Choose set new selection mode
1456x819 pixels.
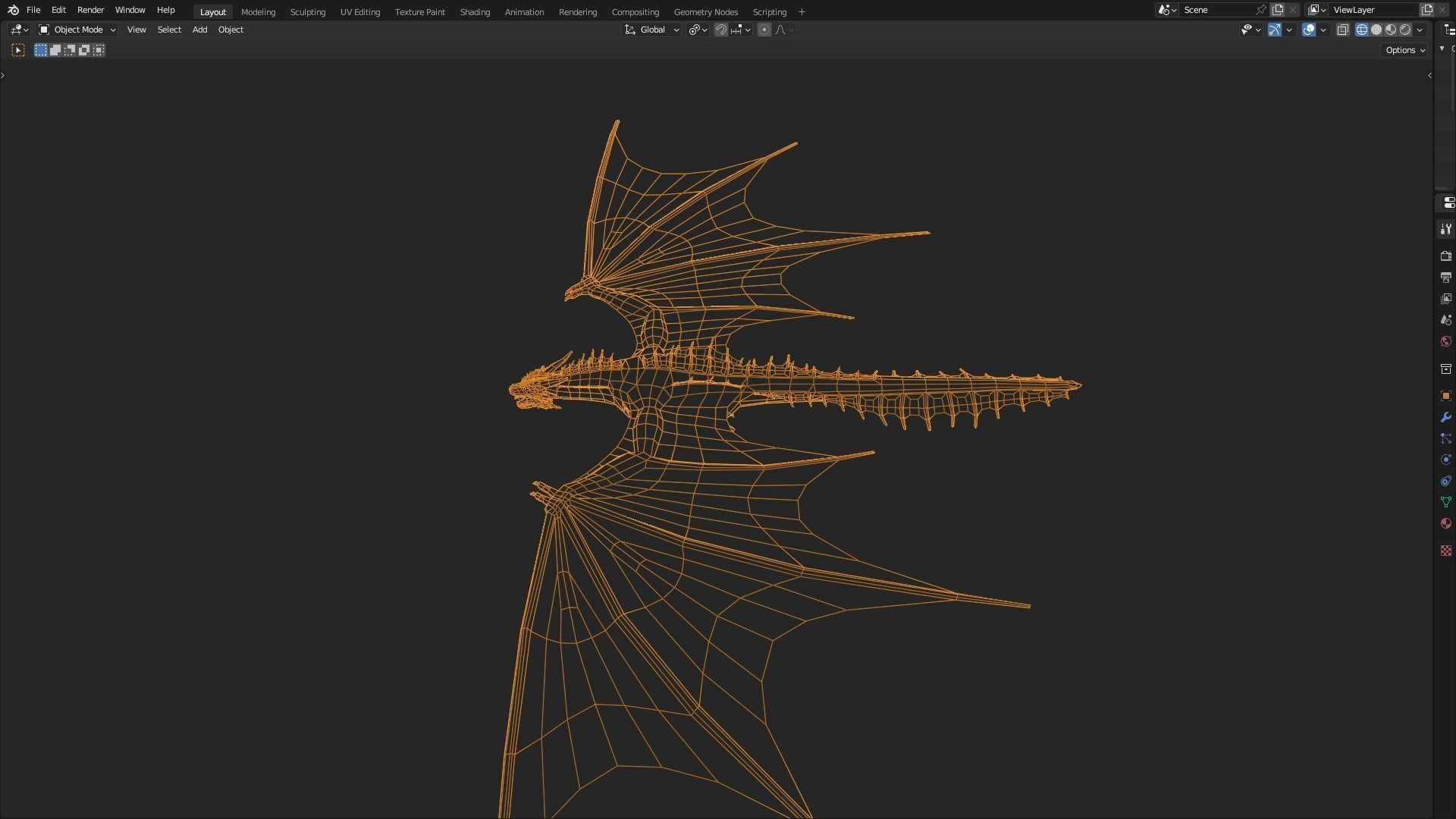coord(41,50)
